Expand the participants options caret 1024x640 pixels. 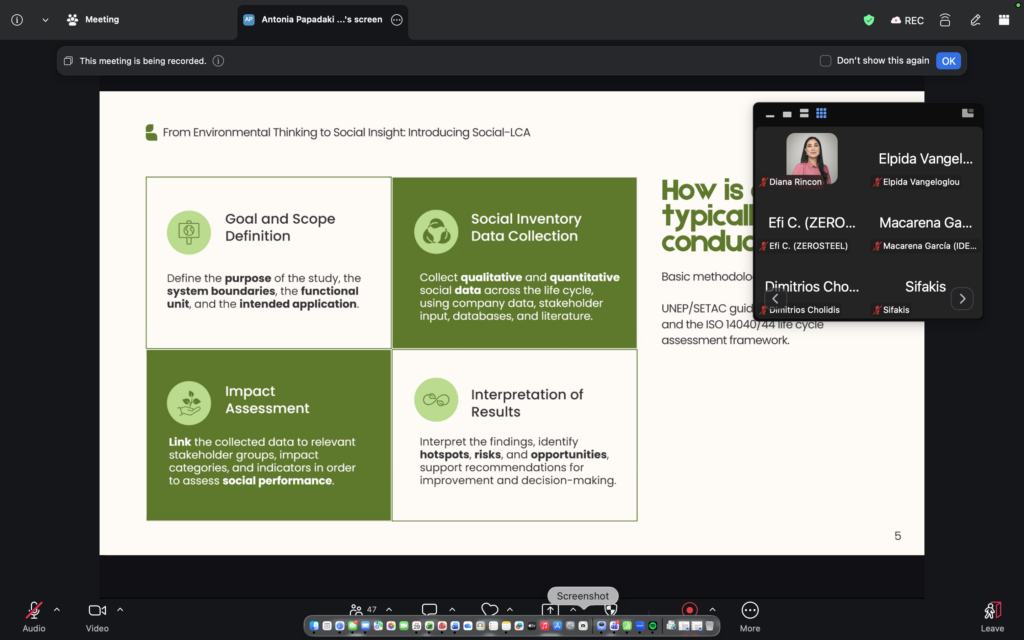[389, 610]
